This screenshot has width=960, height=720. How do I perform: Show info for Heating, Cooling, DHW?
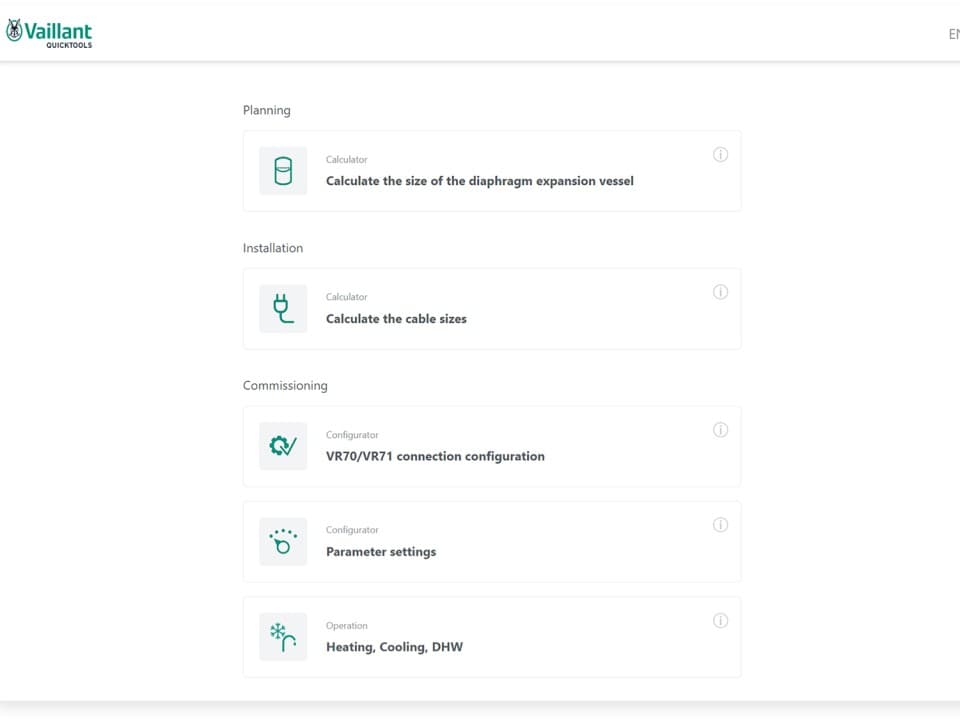pos(720,621)
